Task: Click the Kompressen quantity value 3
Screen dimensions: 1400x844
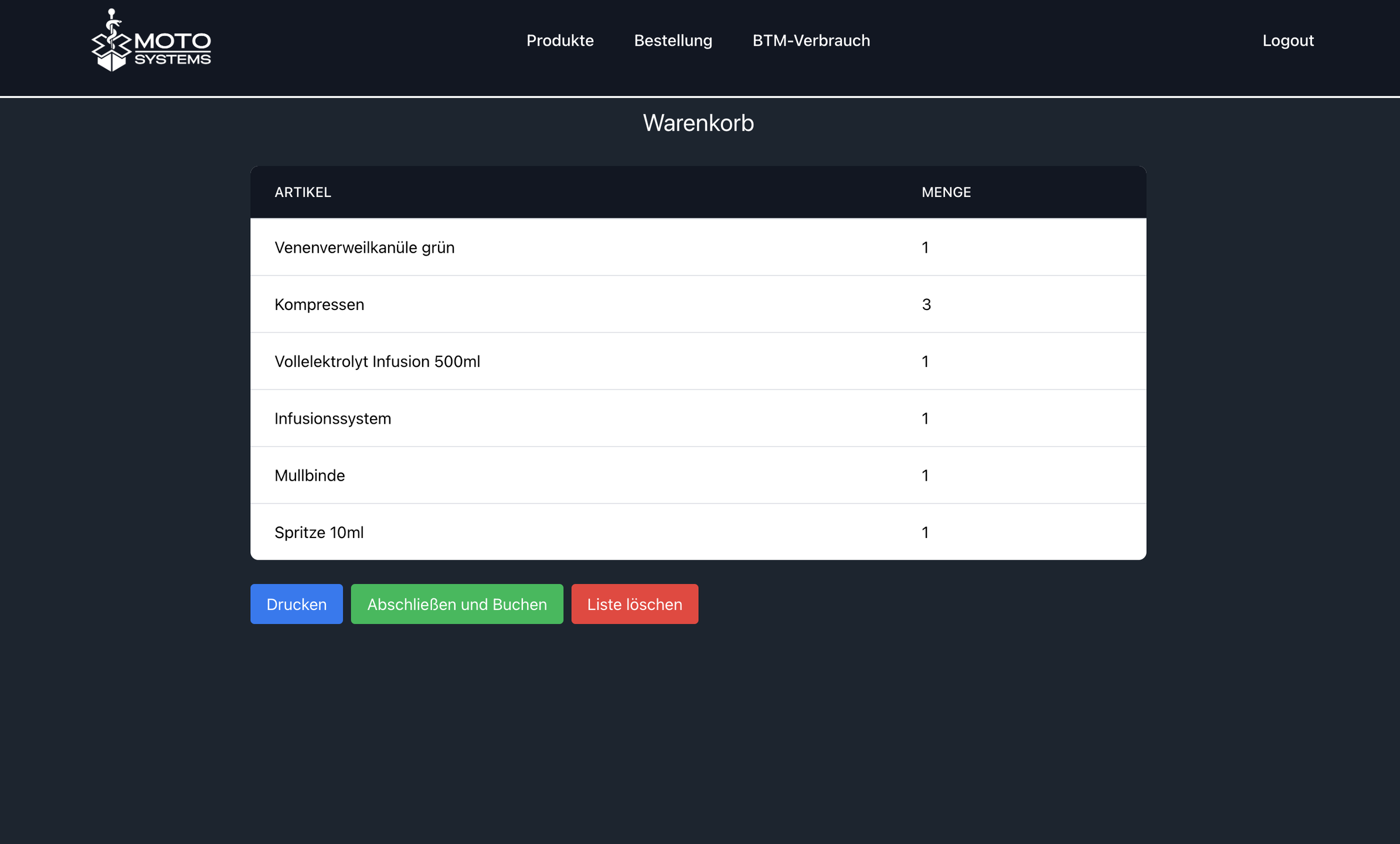Action: click(926, 305)
